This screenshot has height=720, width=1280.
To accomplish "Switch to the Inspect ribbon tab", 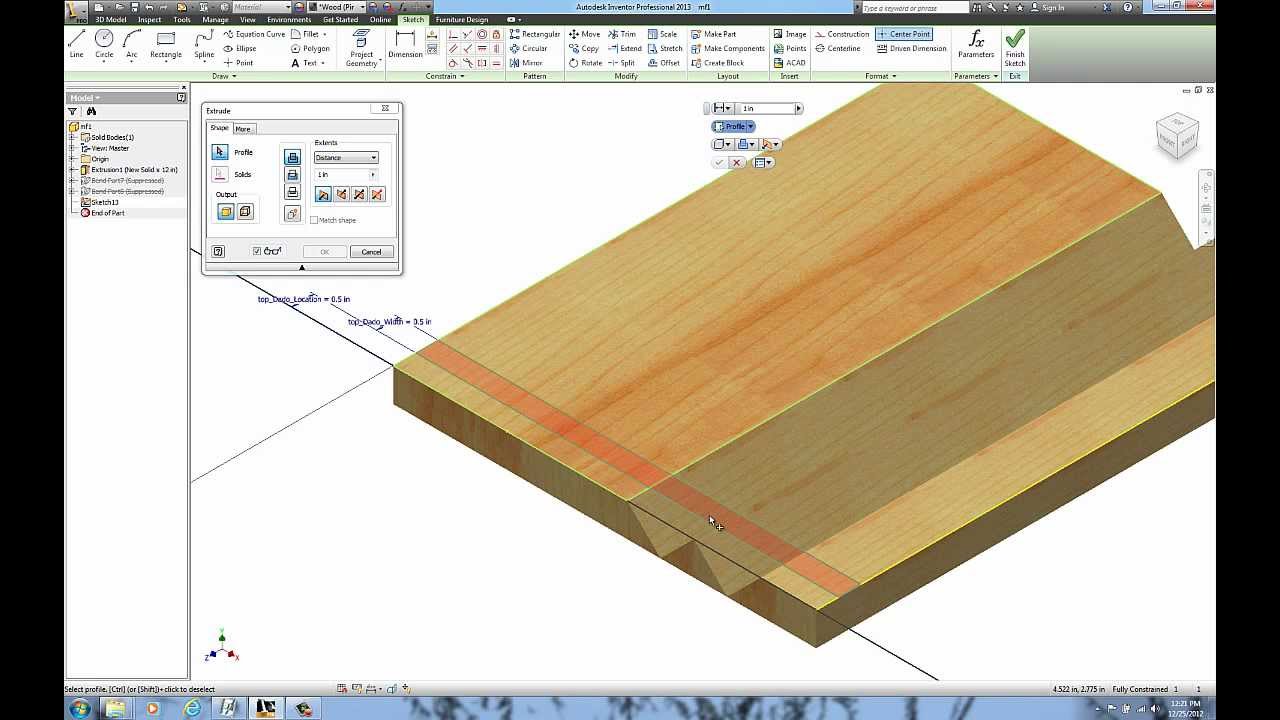I will [150, 20].
